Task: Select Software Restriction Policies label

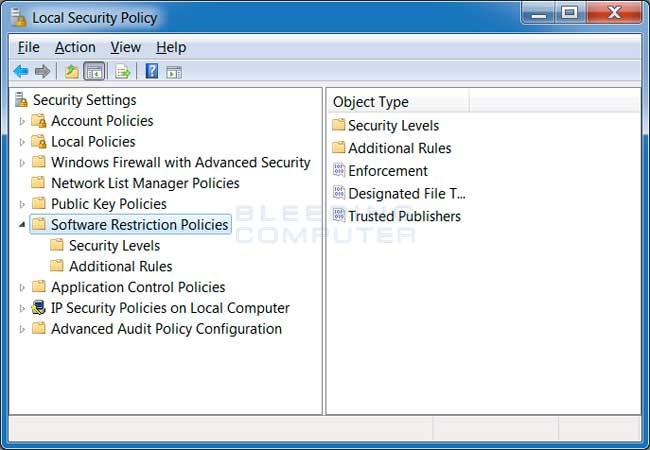Action: click(140, 224)
